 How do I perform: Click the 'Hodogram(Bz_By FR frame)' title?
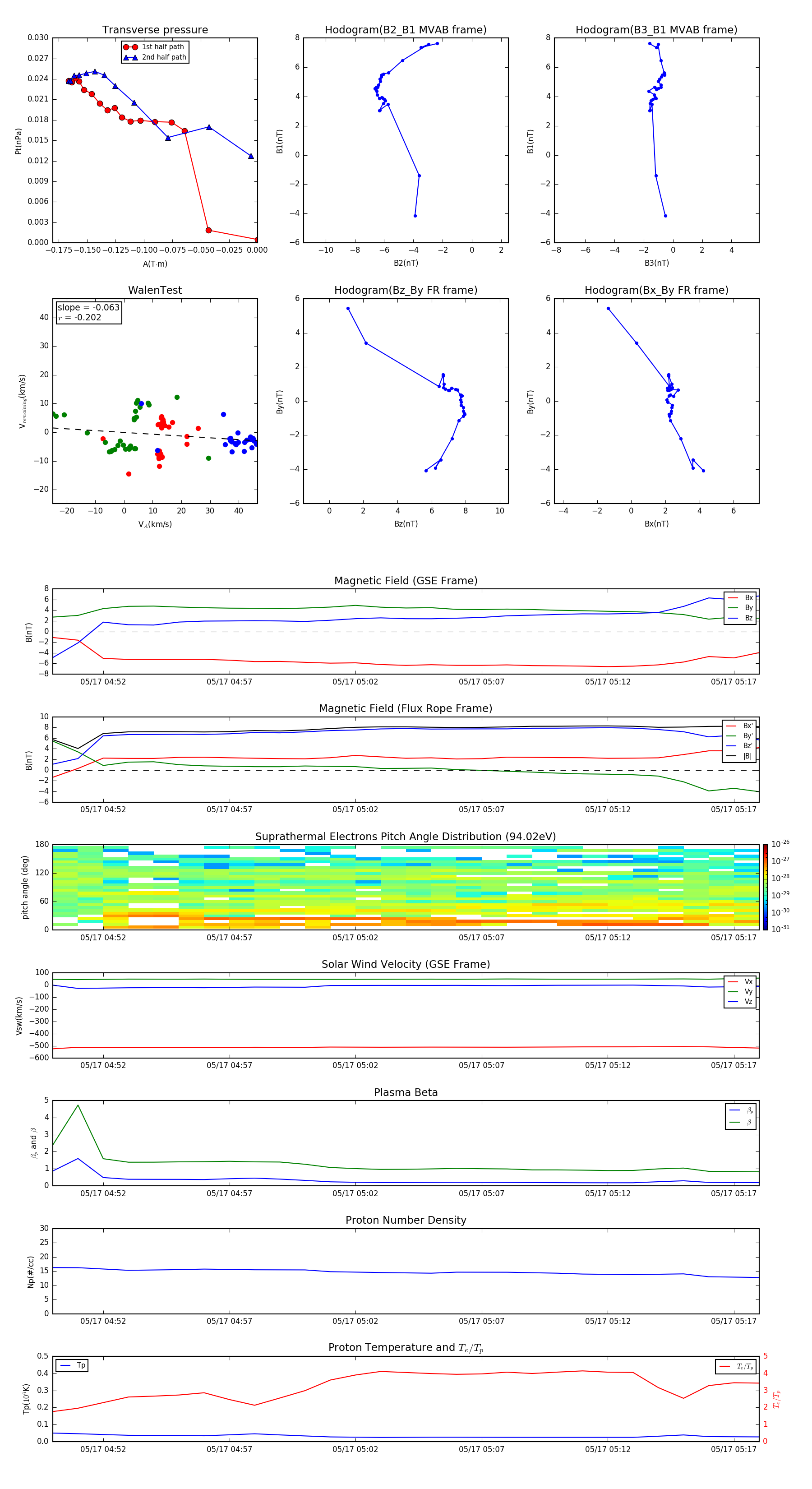point(406,290)
